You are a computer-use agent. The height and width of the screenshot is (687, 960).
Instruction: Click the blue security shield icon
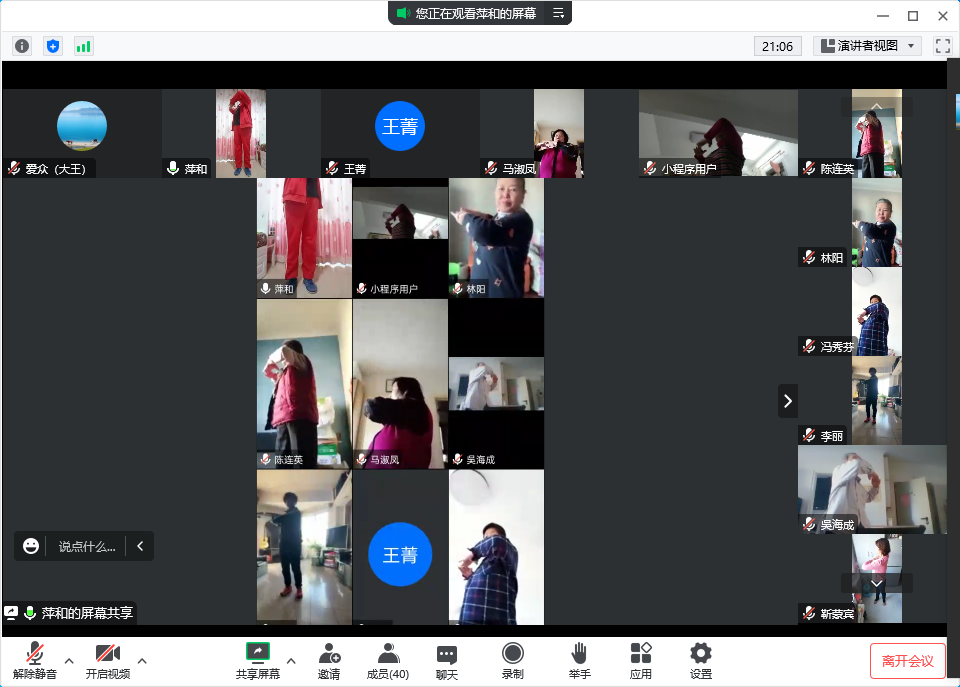point(53,46)
